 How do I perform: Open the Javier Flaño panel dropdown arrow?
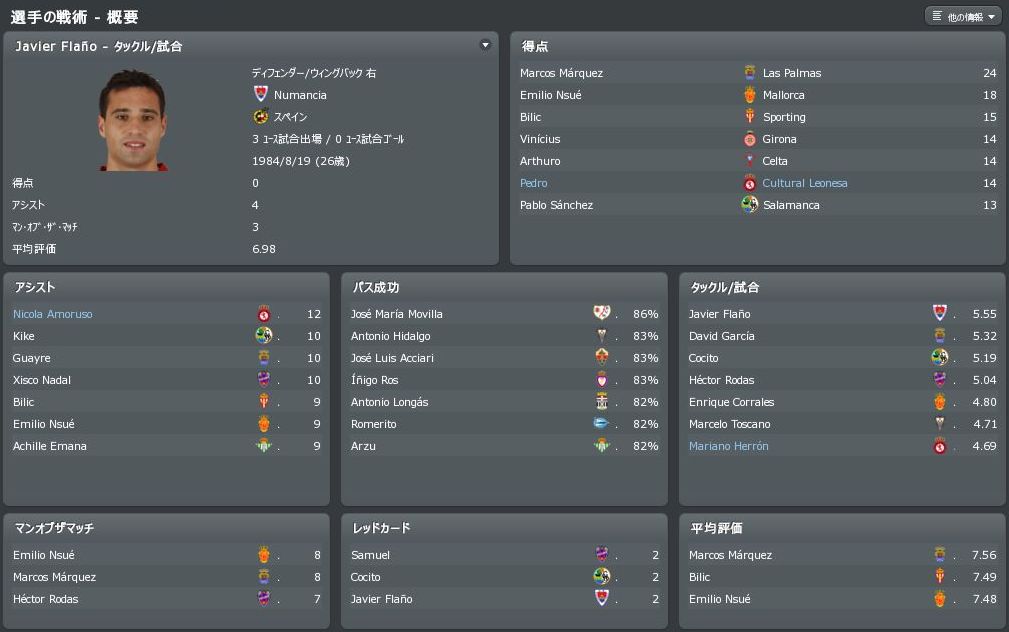click(485, 45)
